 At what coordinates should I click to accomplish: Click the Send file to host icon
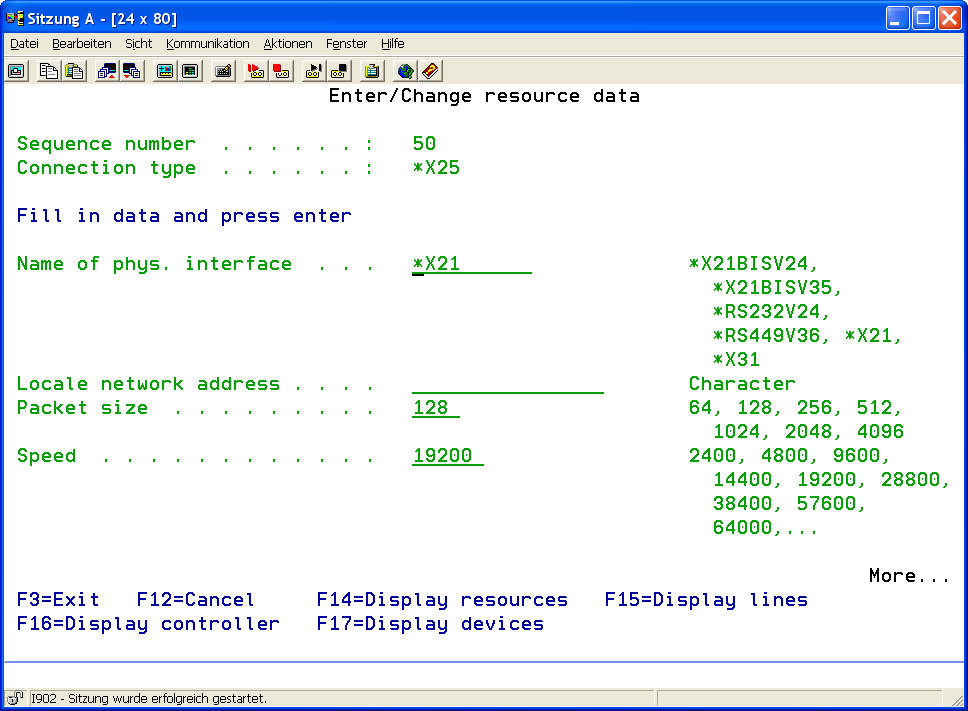(x=106, y=71)
